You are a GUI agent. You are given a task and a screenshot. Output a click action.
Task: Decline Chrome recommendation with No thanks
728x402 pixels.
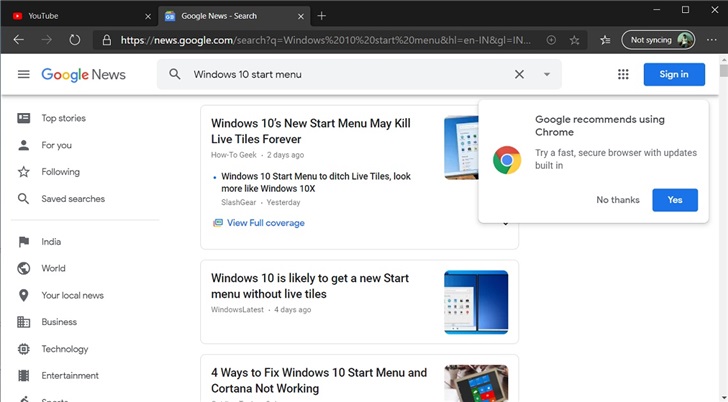[617, 200]
